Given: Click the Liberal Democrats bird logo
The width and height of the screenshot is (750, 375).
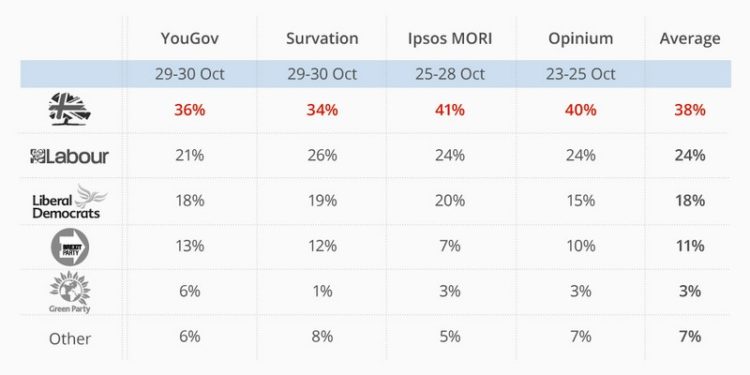Looking at the screenshot, I should point(70,202).
